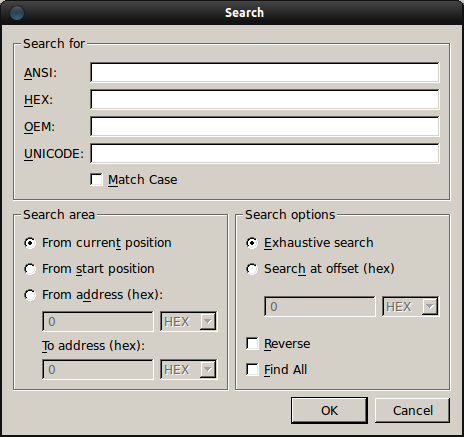Click the From address value field
Viewport: 464px width, 437px height.
click(x=98, y=322)
